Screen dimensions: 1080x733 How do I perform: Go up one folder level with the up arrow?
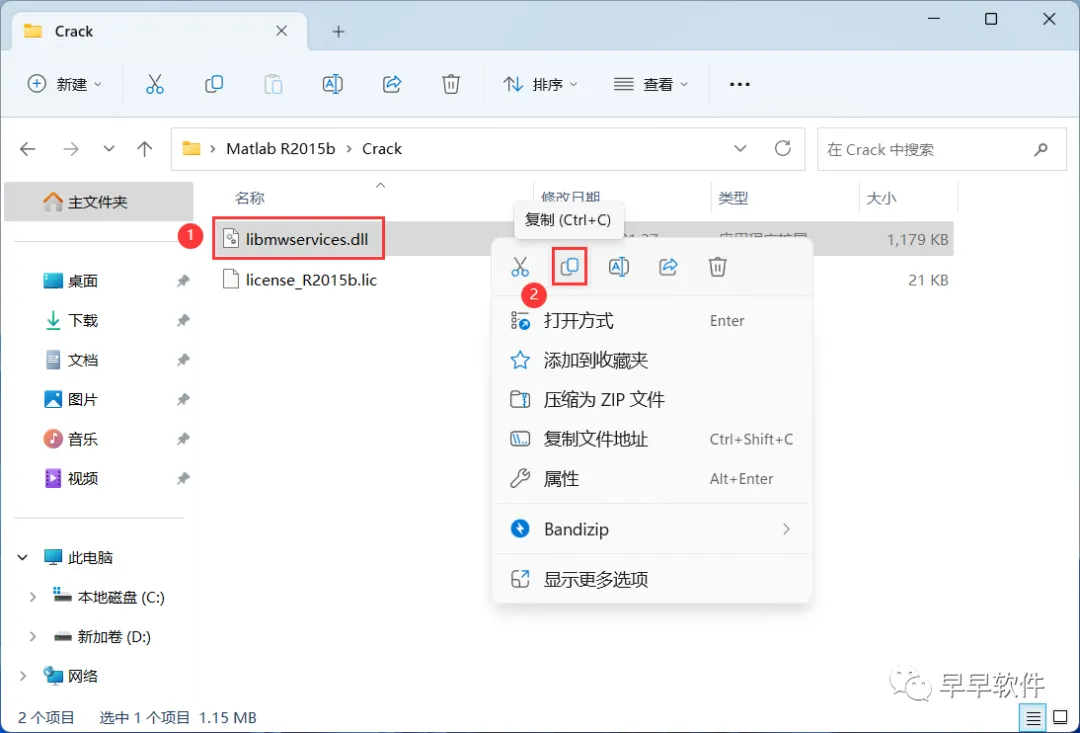145,149
